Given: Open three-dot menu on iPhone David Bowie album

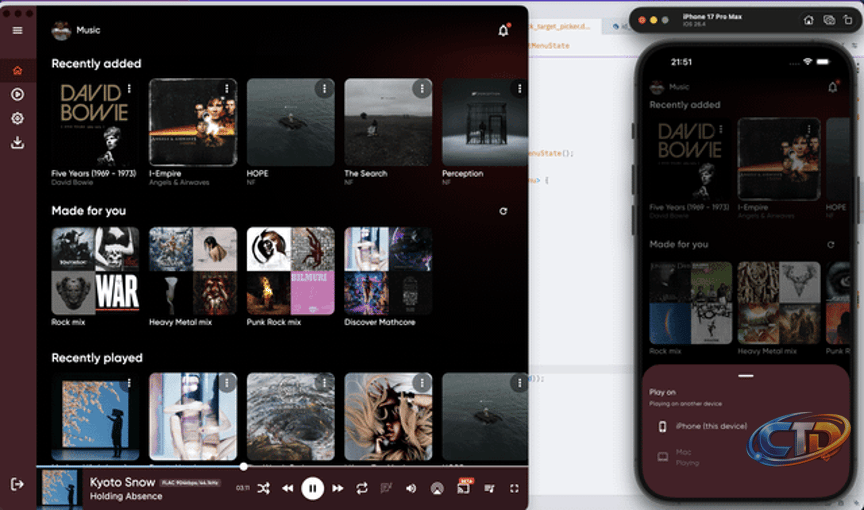Looking at the screenshot, I should (720, 129).
